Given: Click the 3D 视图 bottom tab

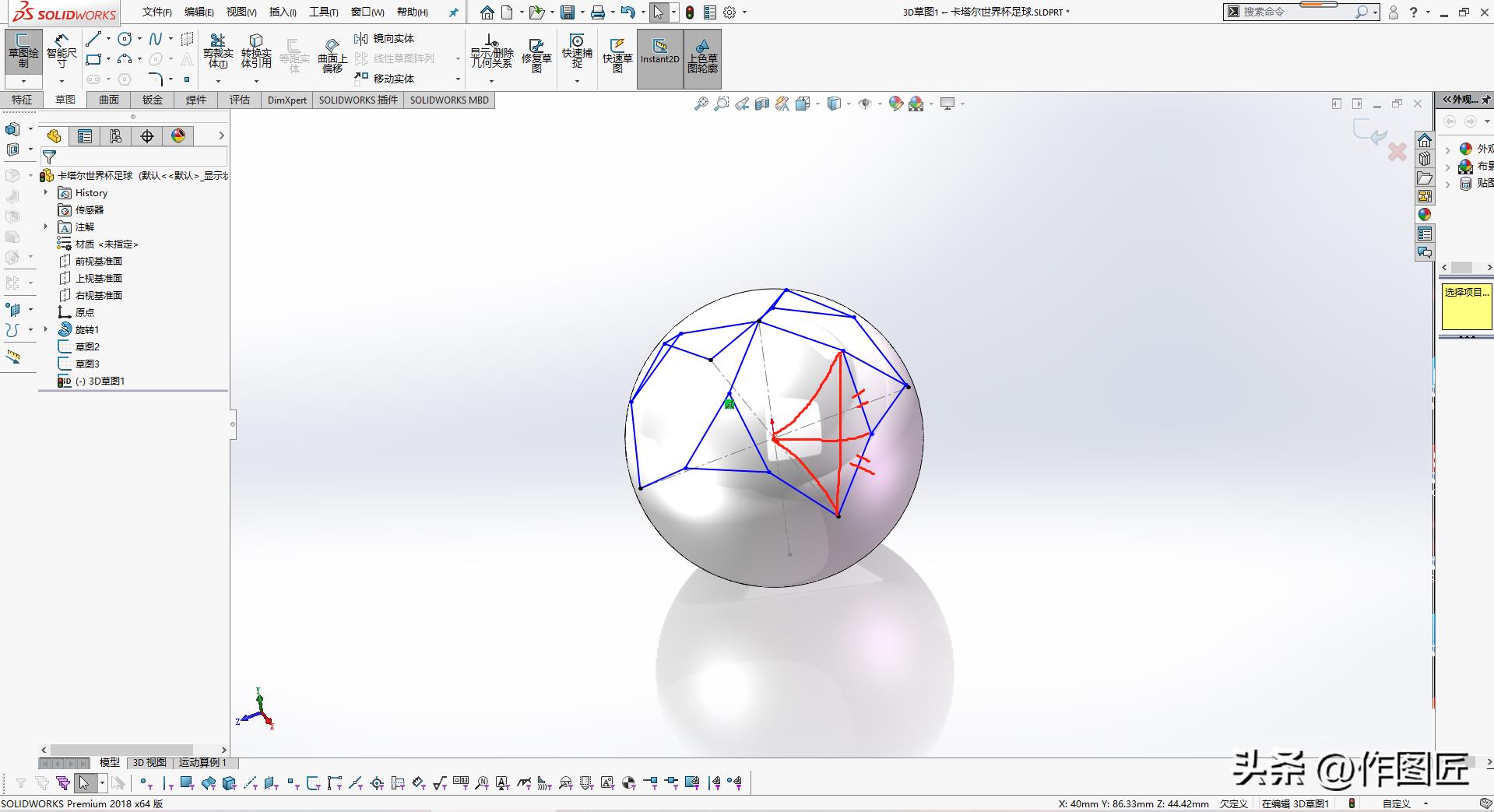Looking at the screenshot, I should pyautogui.click(x=149, y=762).
